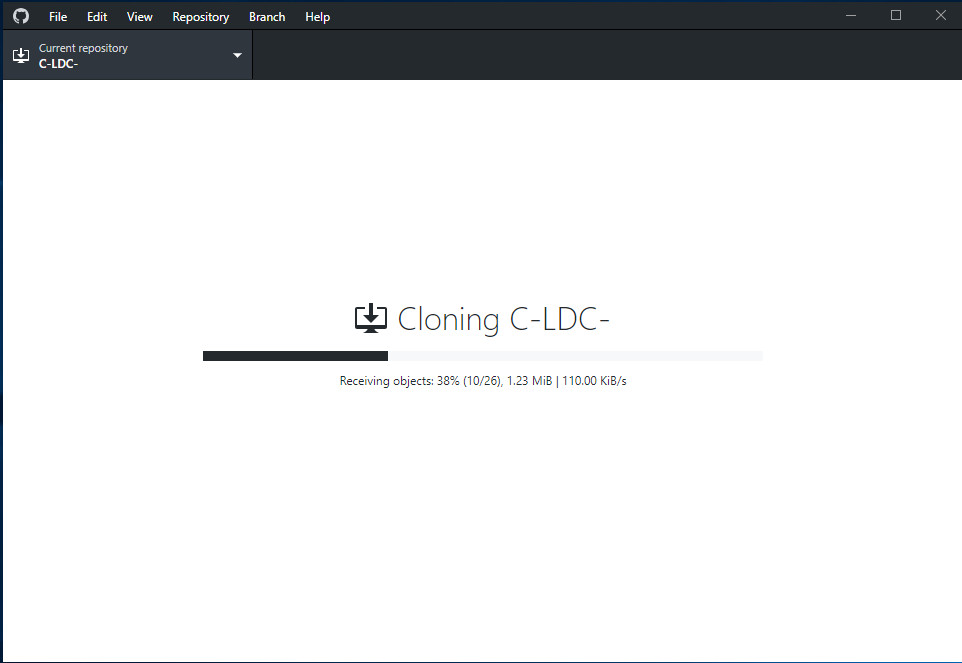Viewport: 962px width, 663px height.
Task: Select the C-LDC- repository name in toolbar
Action: 58,64
